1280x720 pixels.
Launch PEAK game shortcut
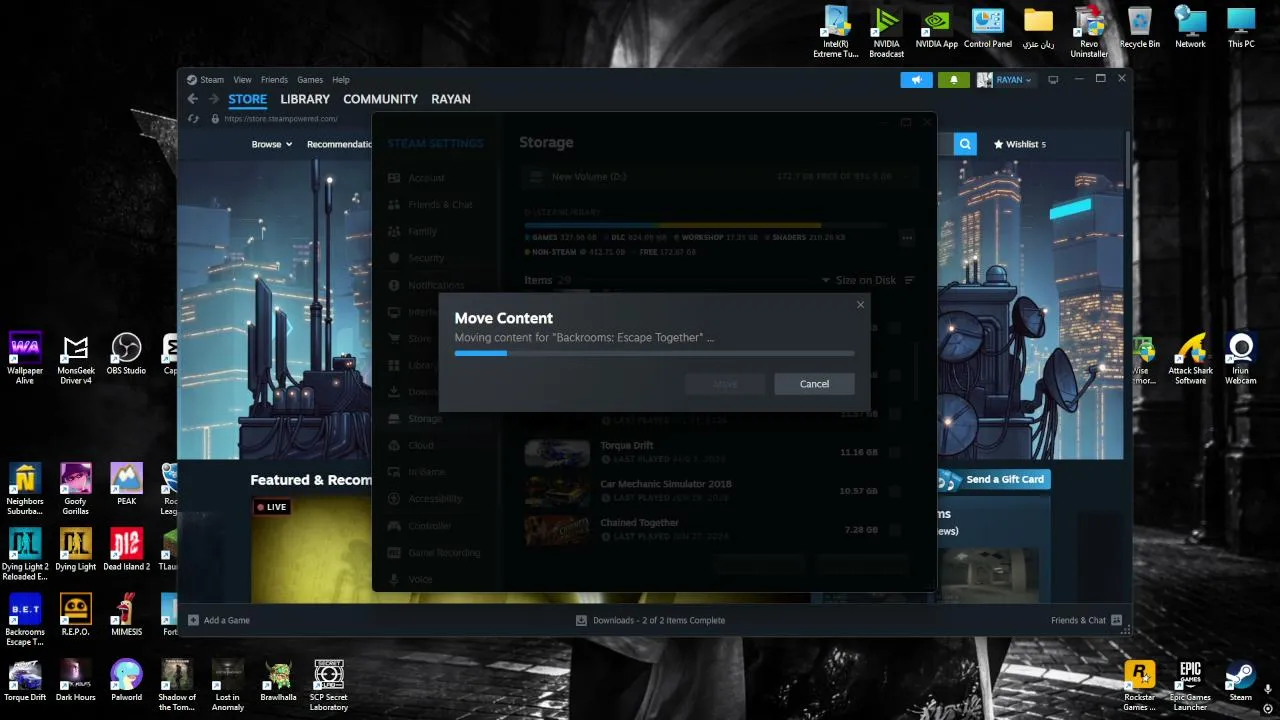[126, 484]
